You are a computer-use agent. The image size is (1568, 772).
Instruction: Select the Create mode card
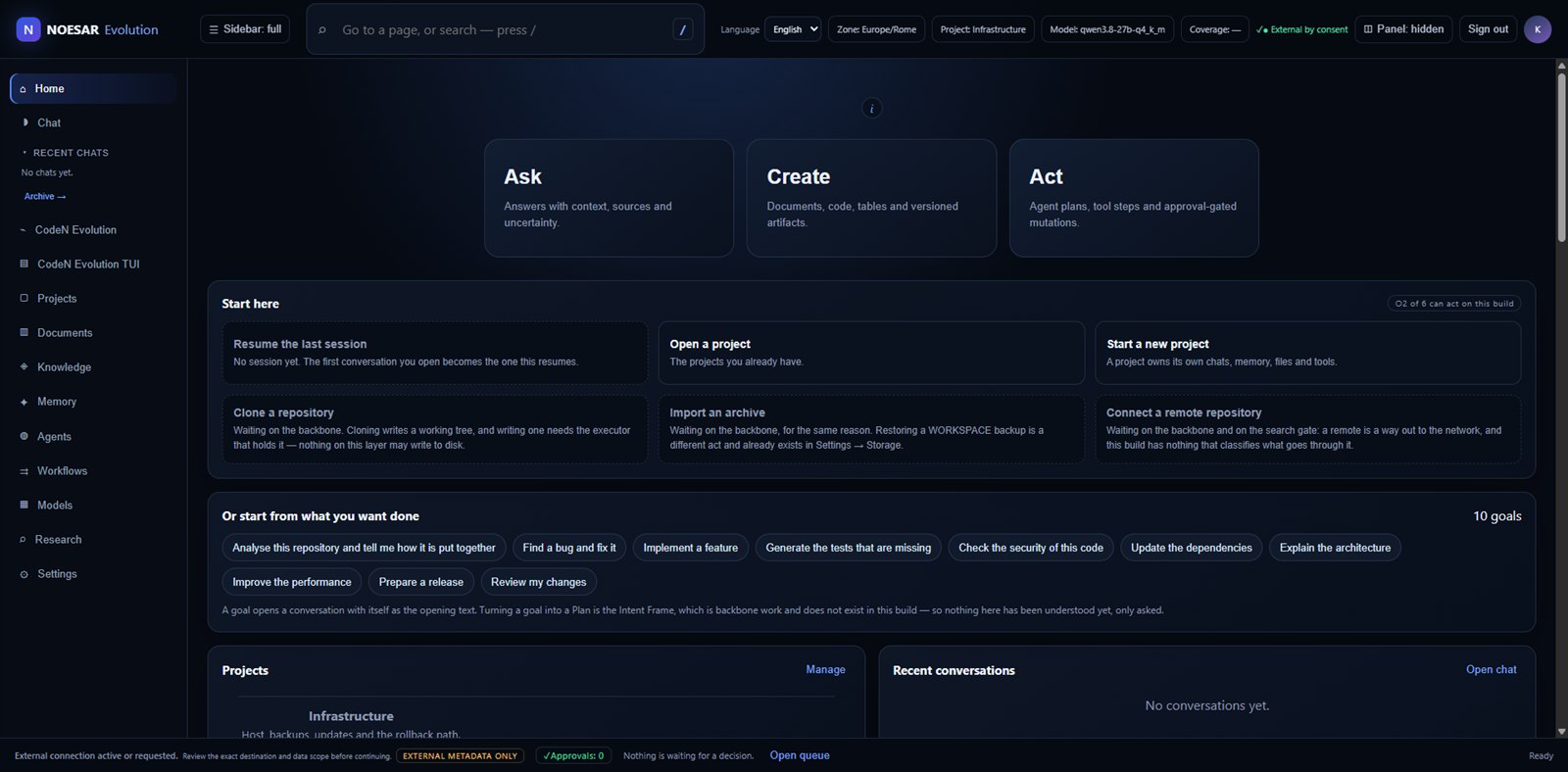(871, 198)
